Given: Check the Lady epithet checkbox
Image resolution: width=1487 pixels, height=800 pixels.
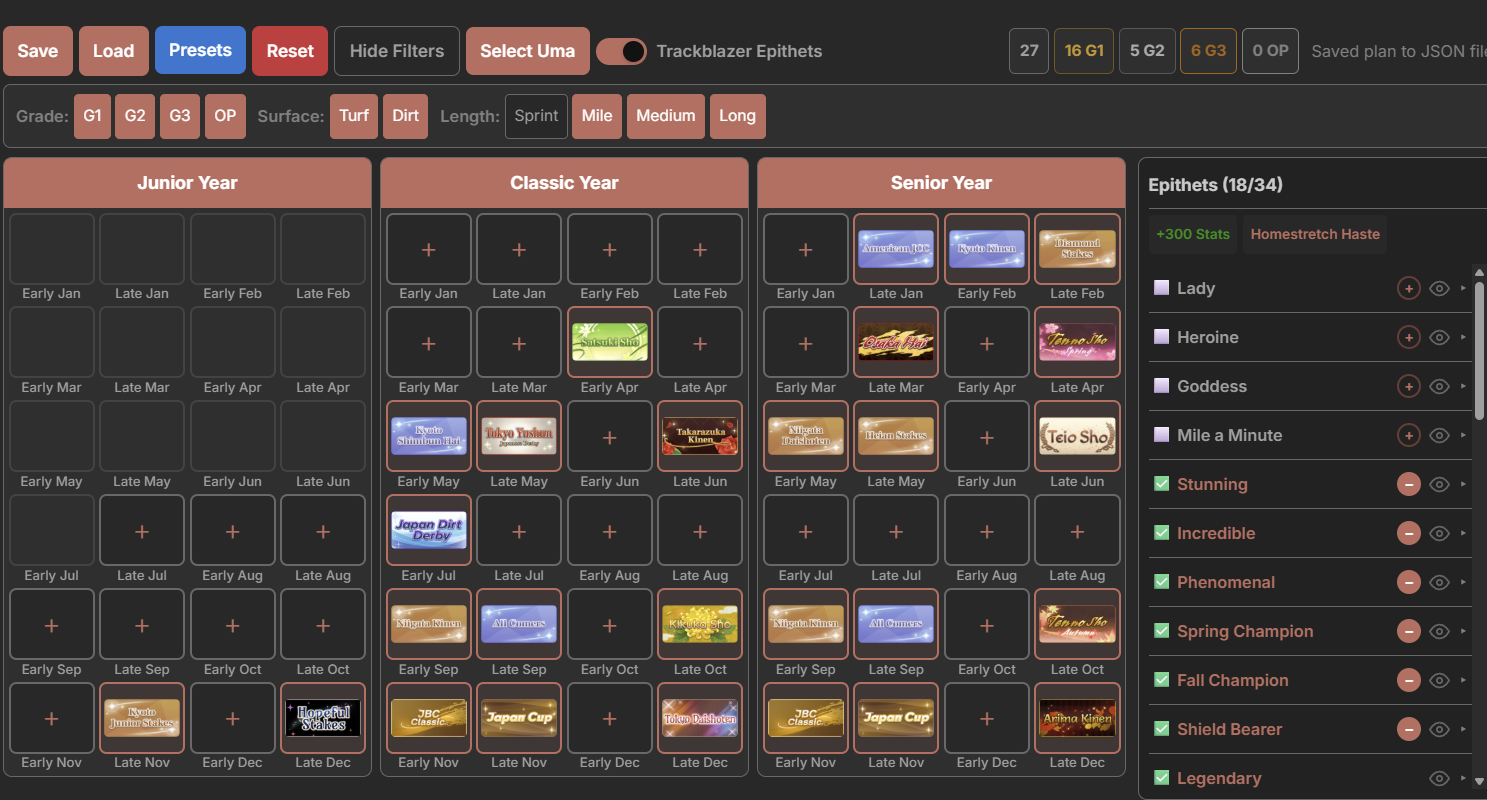Looking at the screenshot, I should pos(1161,288).
